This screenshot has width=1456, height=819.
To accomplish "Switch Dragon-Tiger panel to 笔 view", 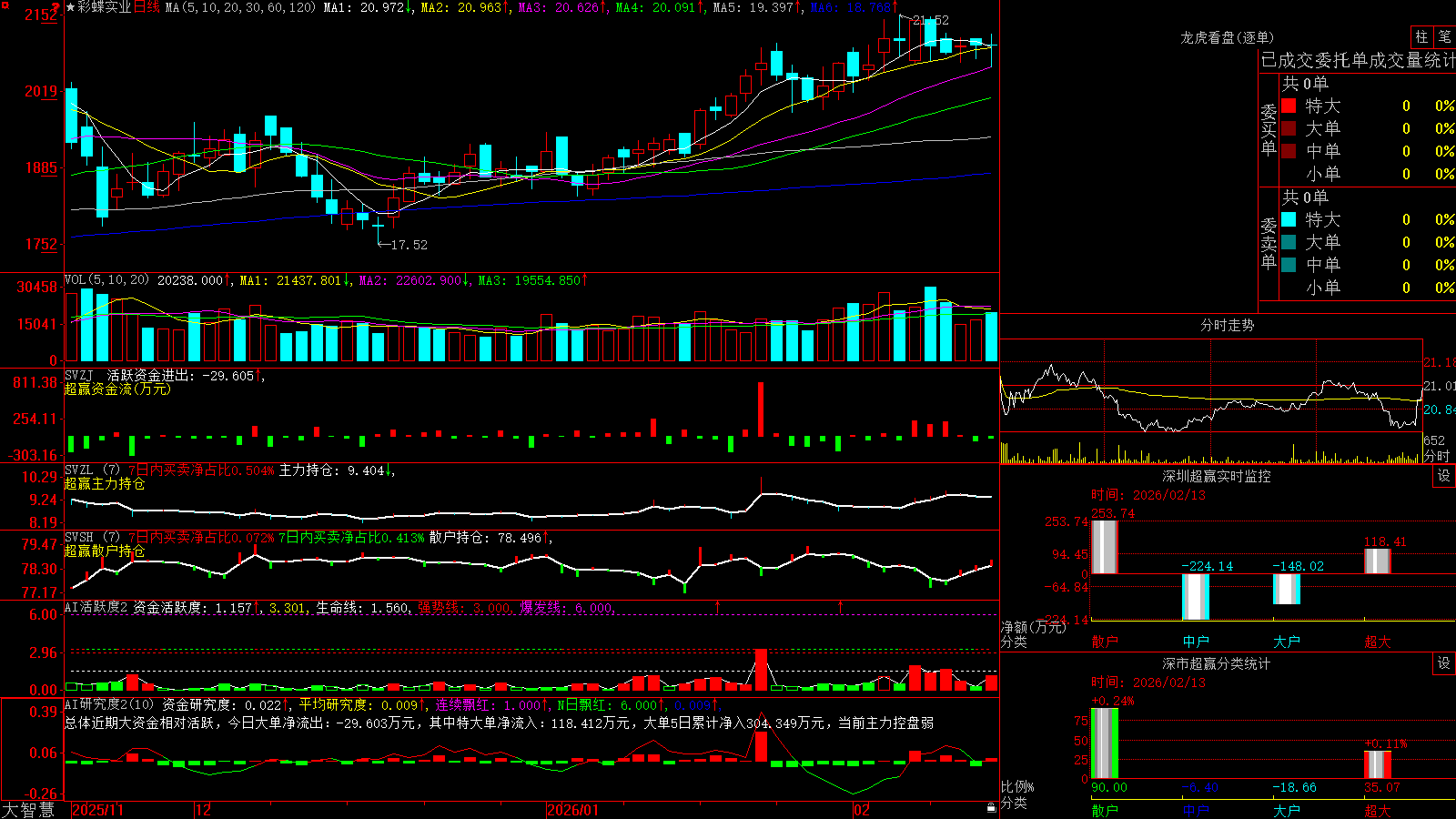I will [x=1444, y=36].
